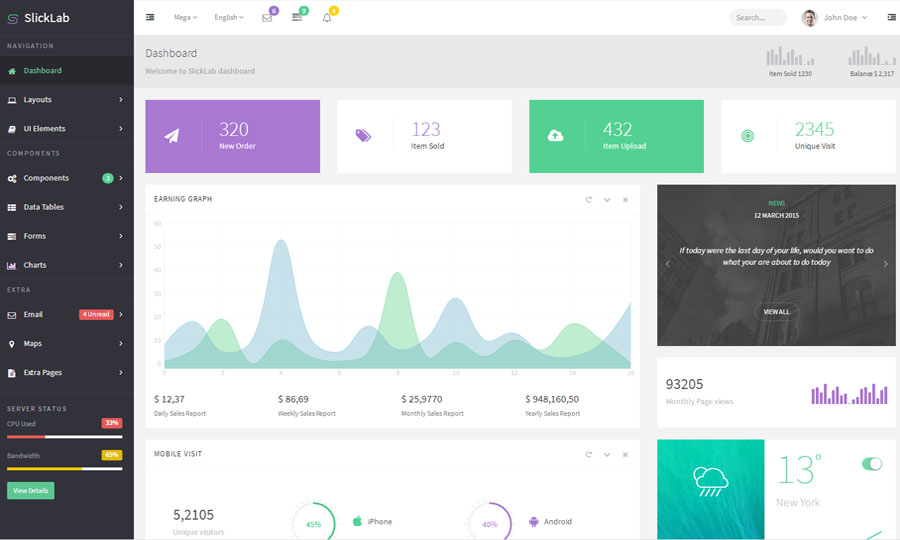Click the Search input field

point(757,18)
